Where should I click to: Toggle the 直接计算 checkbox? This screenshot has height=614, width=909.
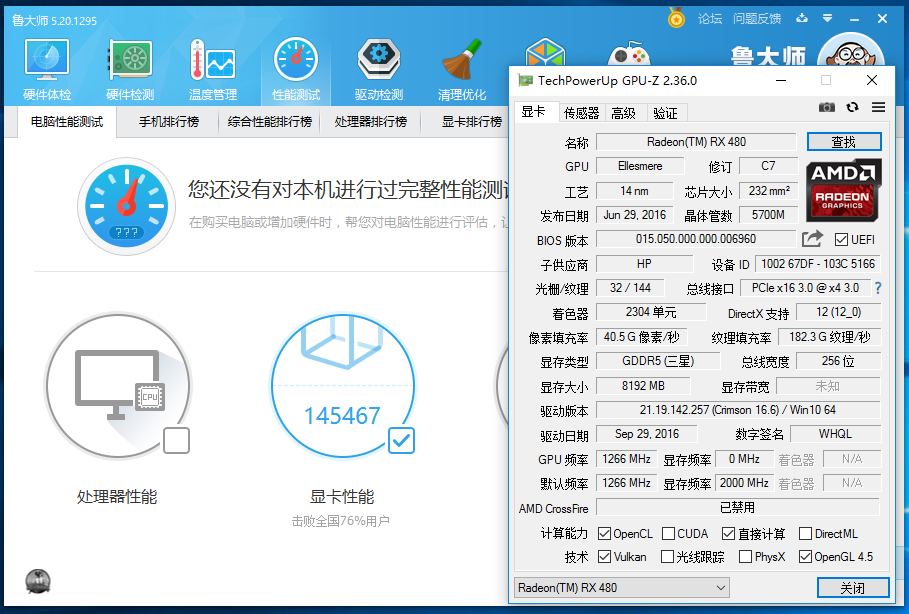(x=729, y=533)
